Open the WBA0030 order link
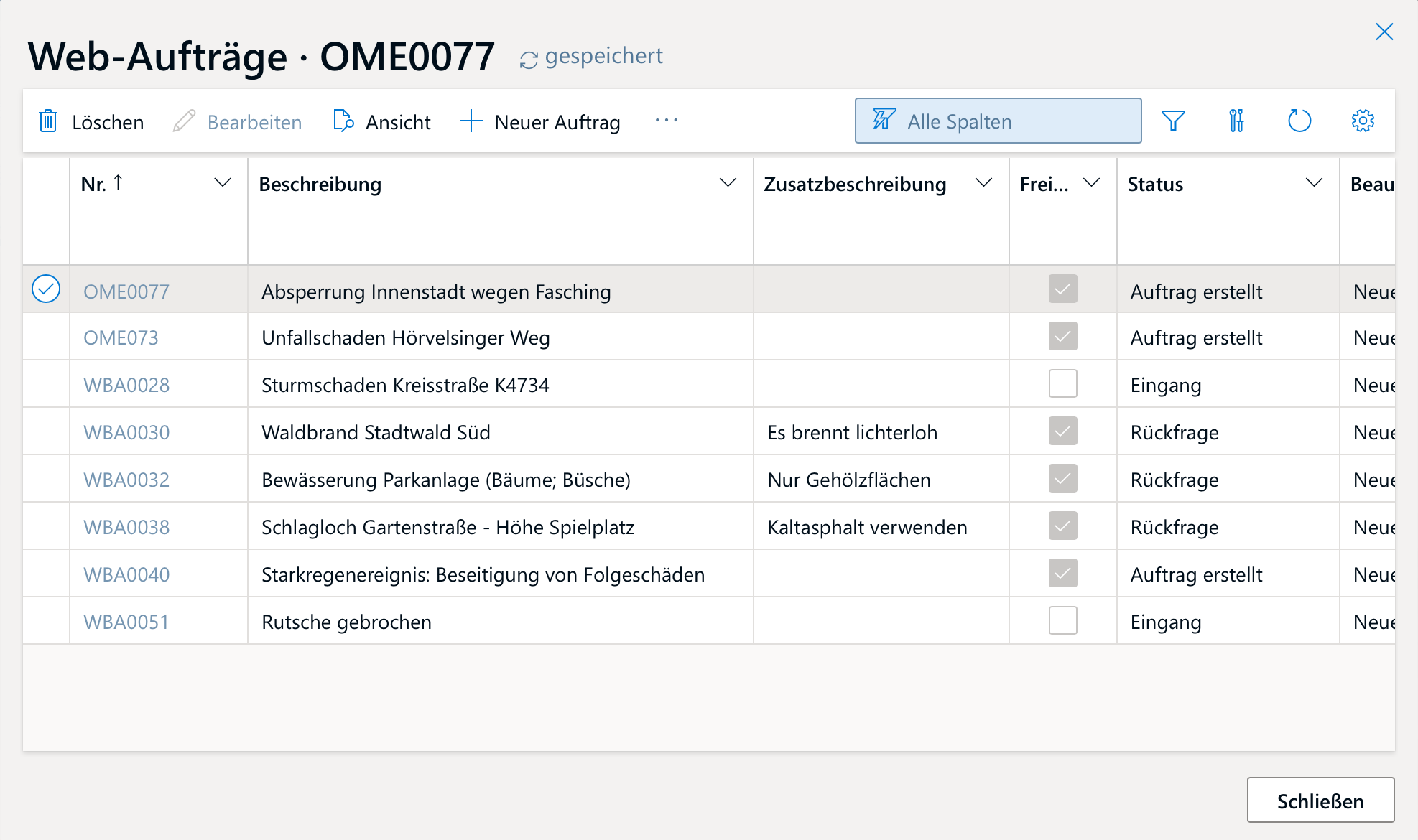This screenshot has height=840, width=1418. [x=127, y=432]
